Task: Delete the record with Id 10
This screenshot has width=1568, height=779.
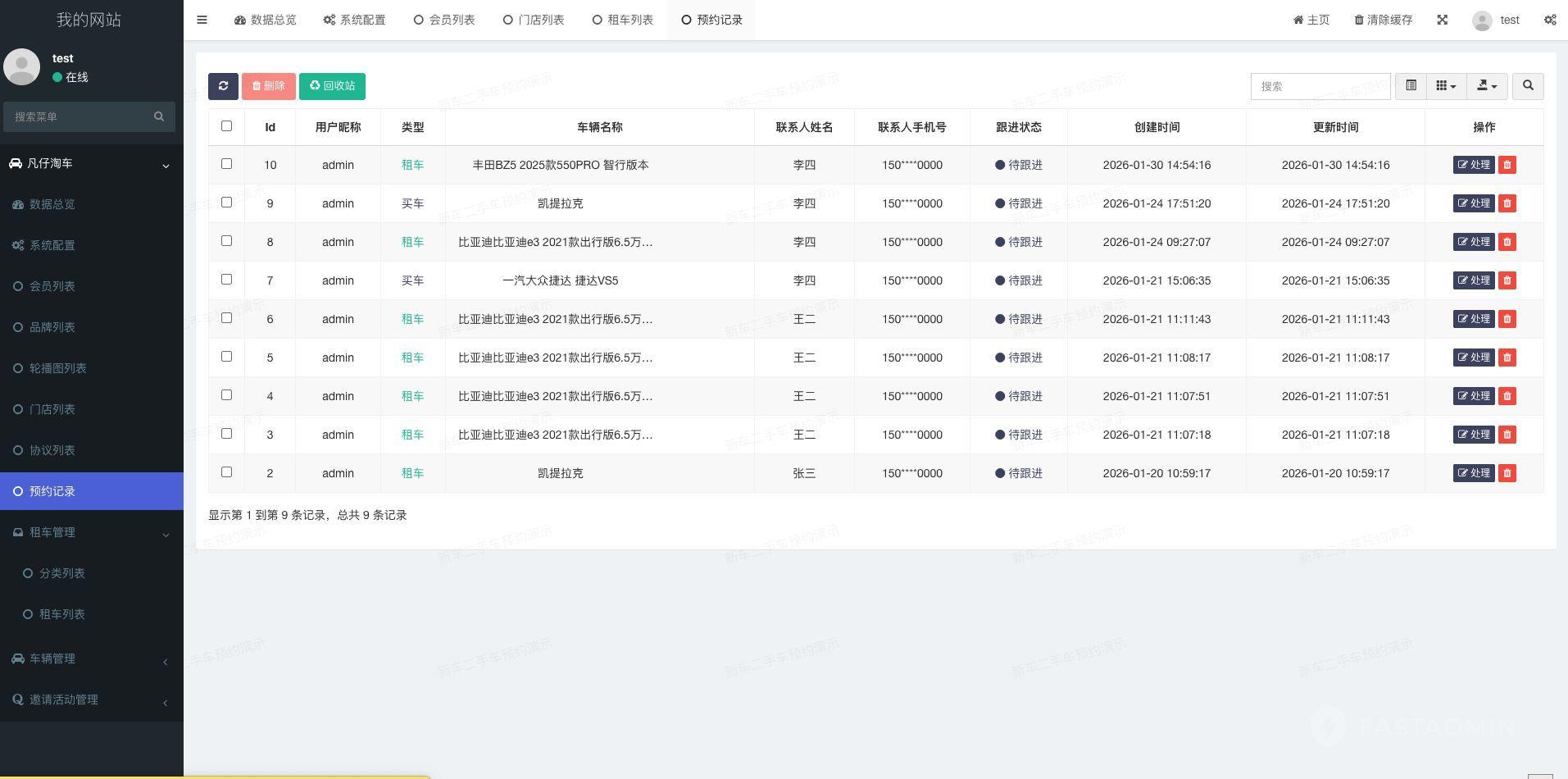Action: [x=1507, y=165]
